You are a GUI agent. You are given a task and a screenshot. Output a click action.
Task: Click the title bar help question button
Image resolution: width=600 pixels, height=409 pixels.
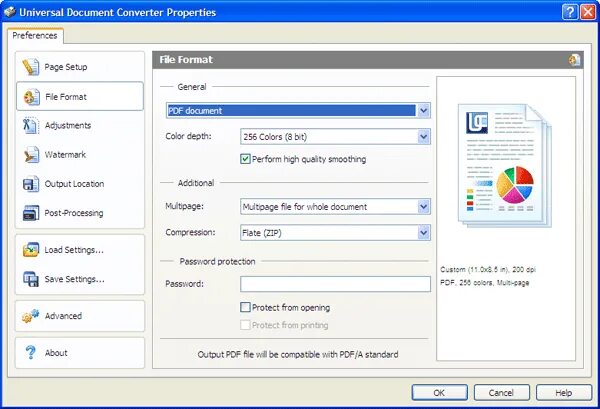click(x=570, y=12)
